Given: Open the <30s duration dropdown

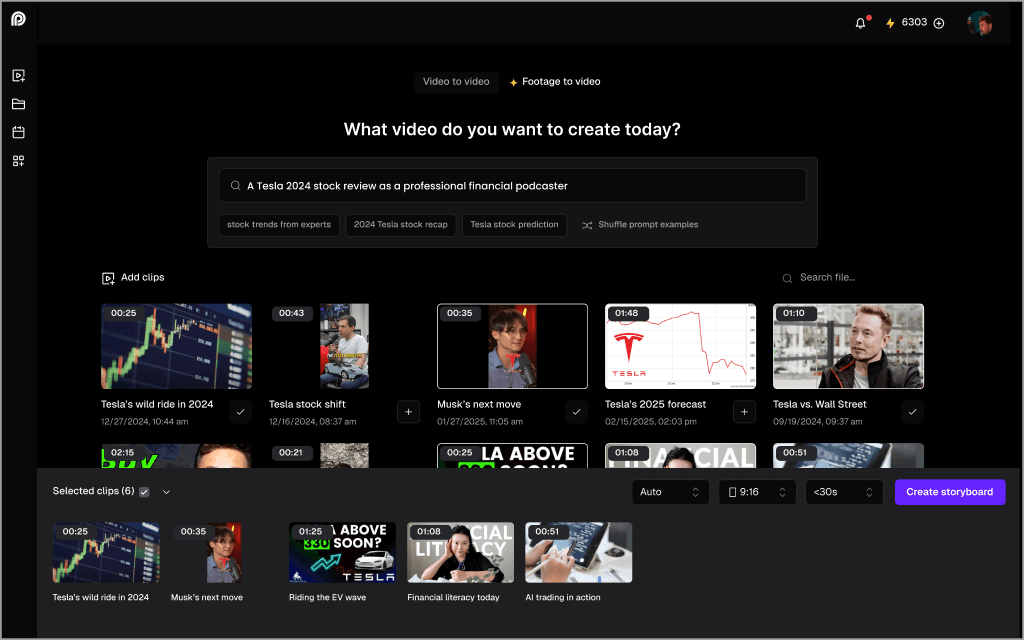Looking at the screenshot, I should click(x=844, y=492).
